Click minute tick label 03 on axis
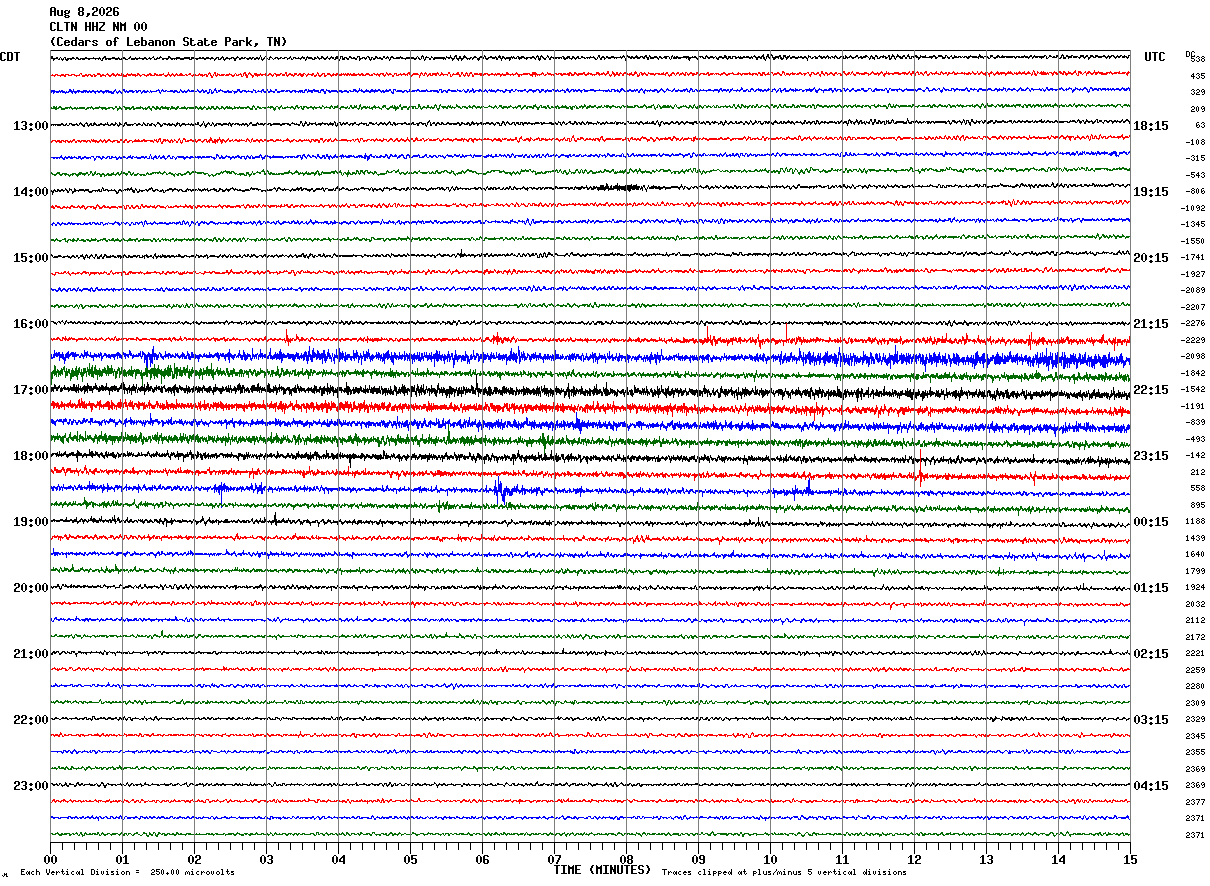The height and width of the screenshot is (886, 1210). point(266,860)
